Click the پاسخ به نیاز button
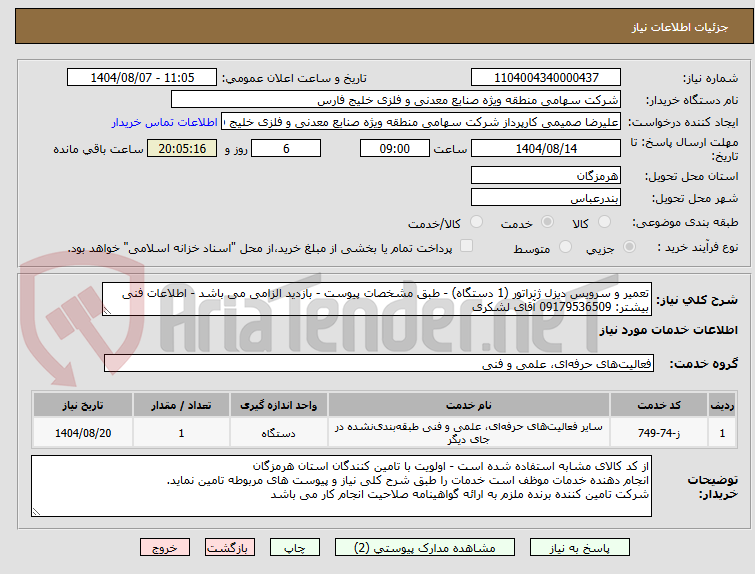The image size is (755, 574). point(580,548)
